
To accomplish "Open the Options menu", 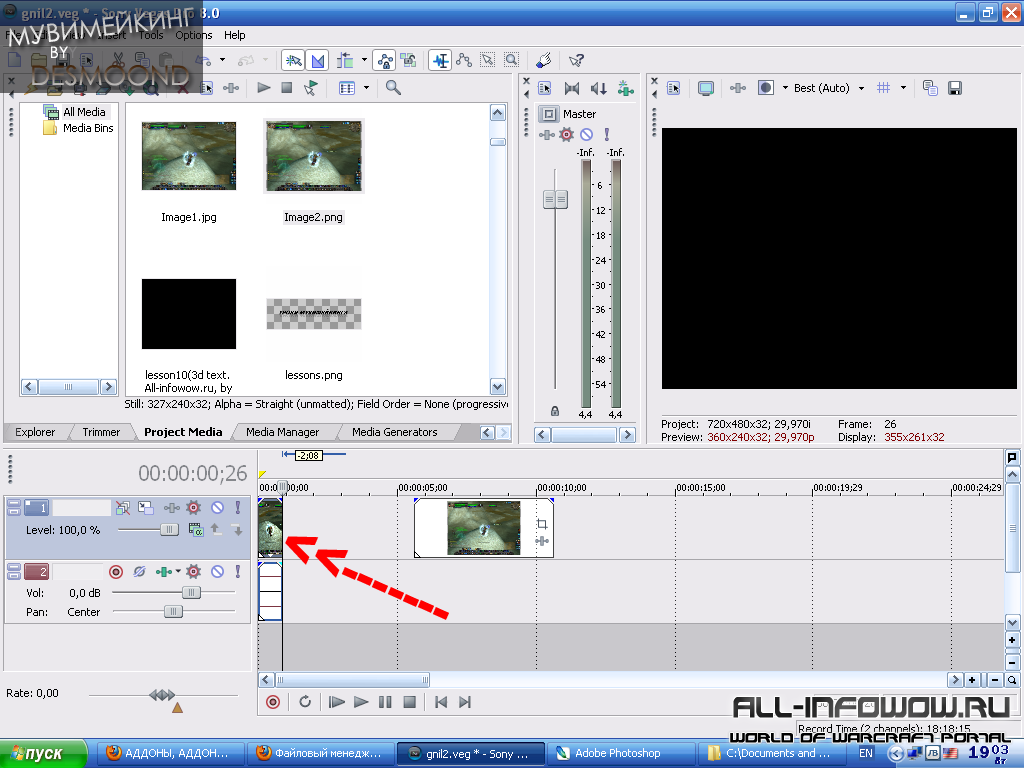I will tap(193, 35).
